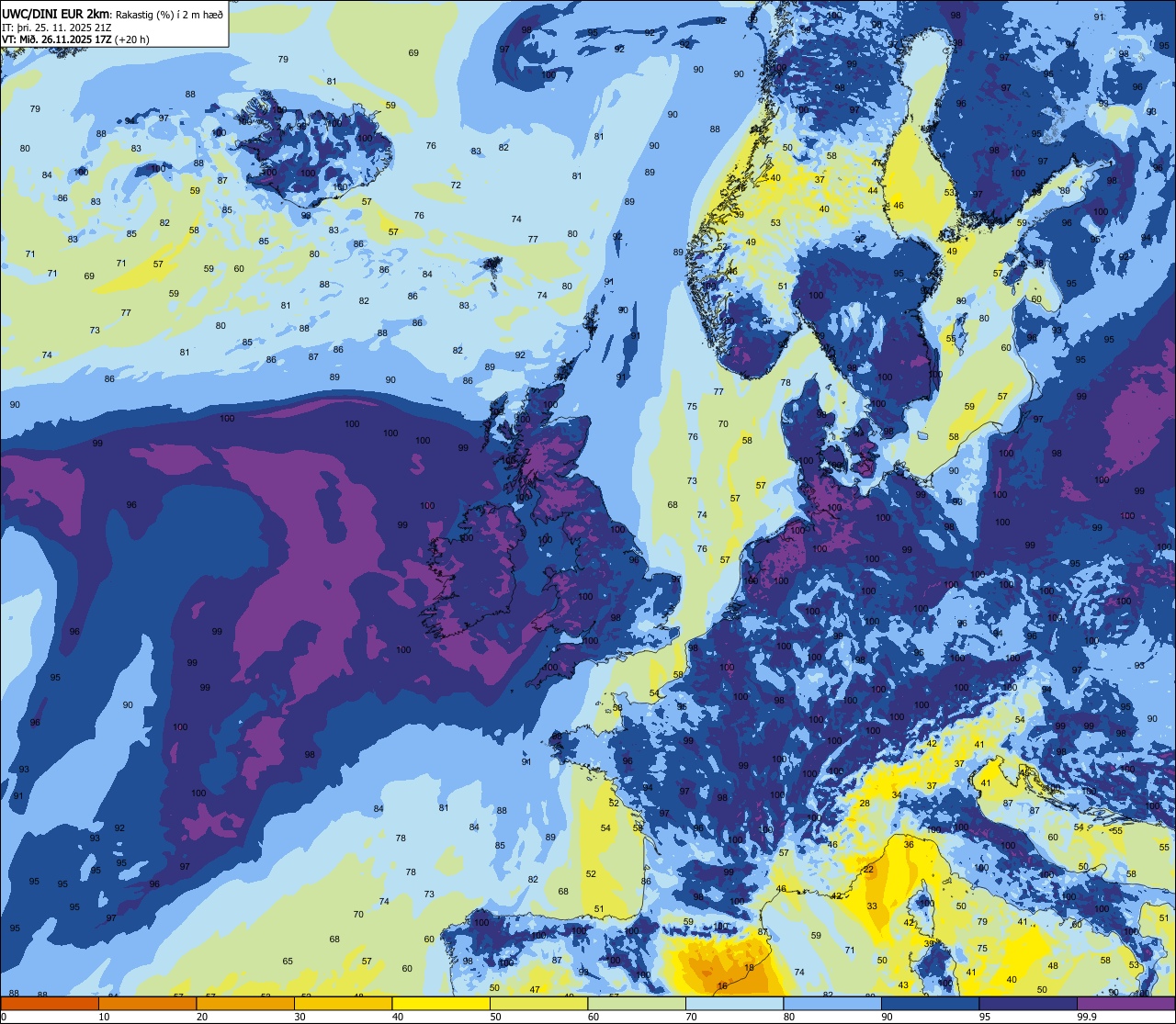Click the 20 tick label on the color scale
The height and width of the screenshot is (1024, 1176).
pyautogui.click(x=202, y=1017)
